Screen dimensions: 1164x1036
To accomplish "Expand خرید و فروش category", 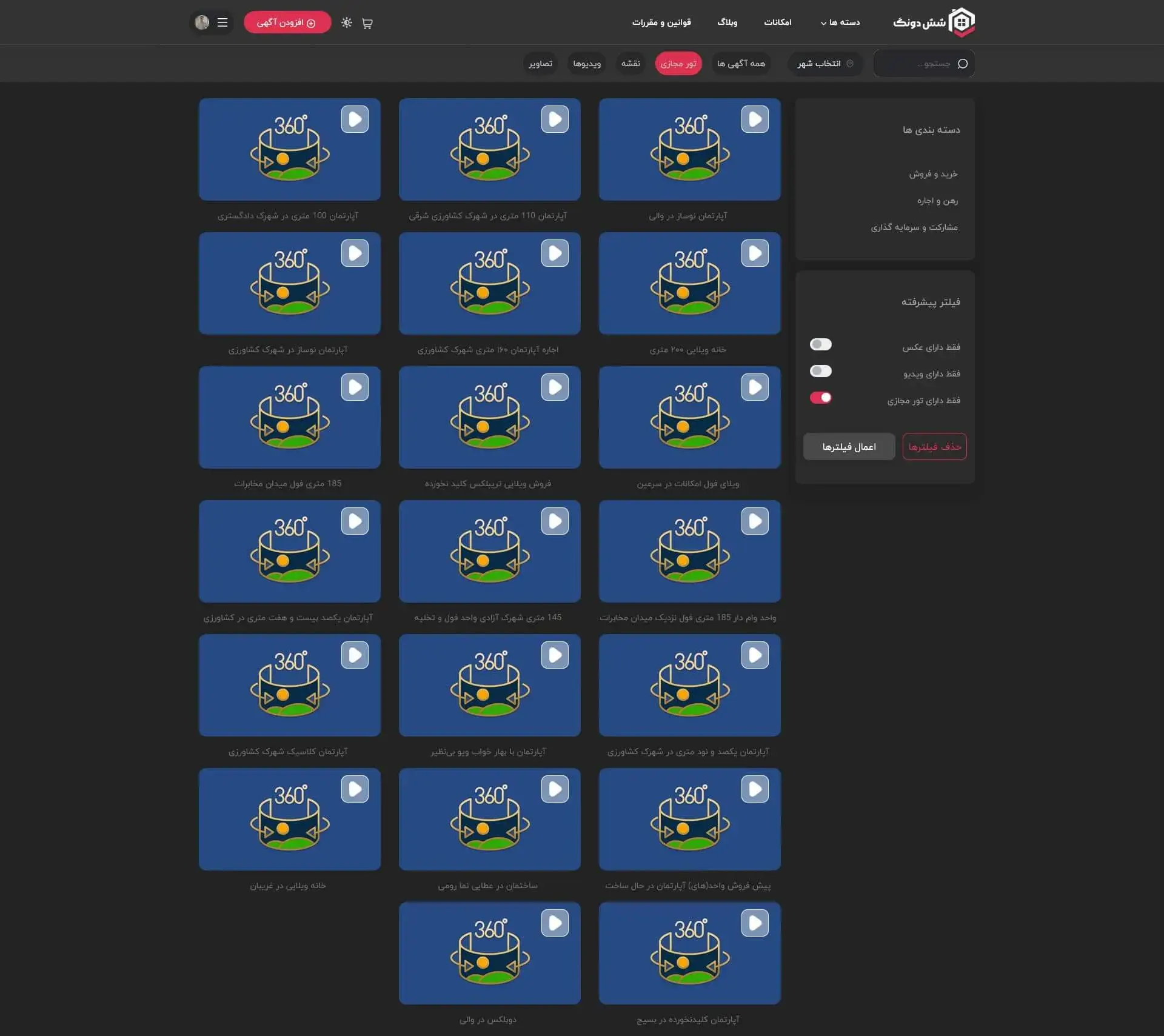I will point(932,174).
